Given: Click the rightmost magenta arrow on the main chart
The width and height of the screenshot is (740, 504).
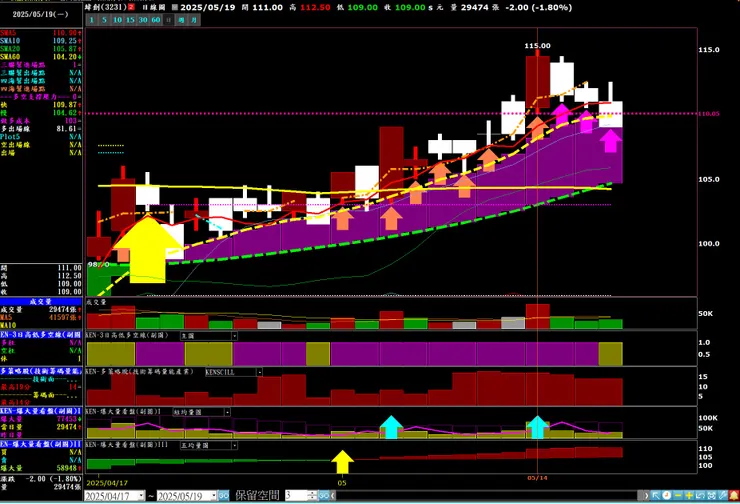Looking at the screenshot, I should point(611,141).
